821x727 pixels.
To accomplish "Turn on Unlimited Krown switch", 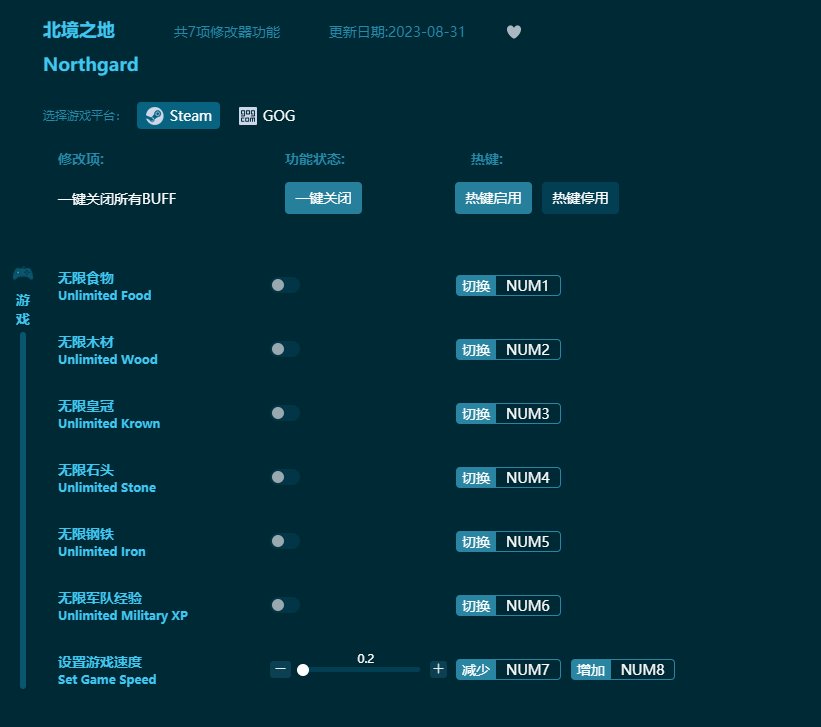I will [x=284, y=413].
